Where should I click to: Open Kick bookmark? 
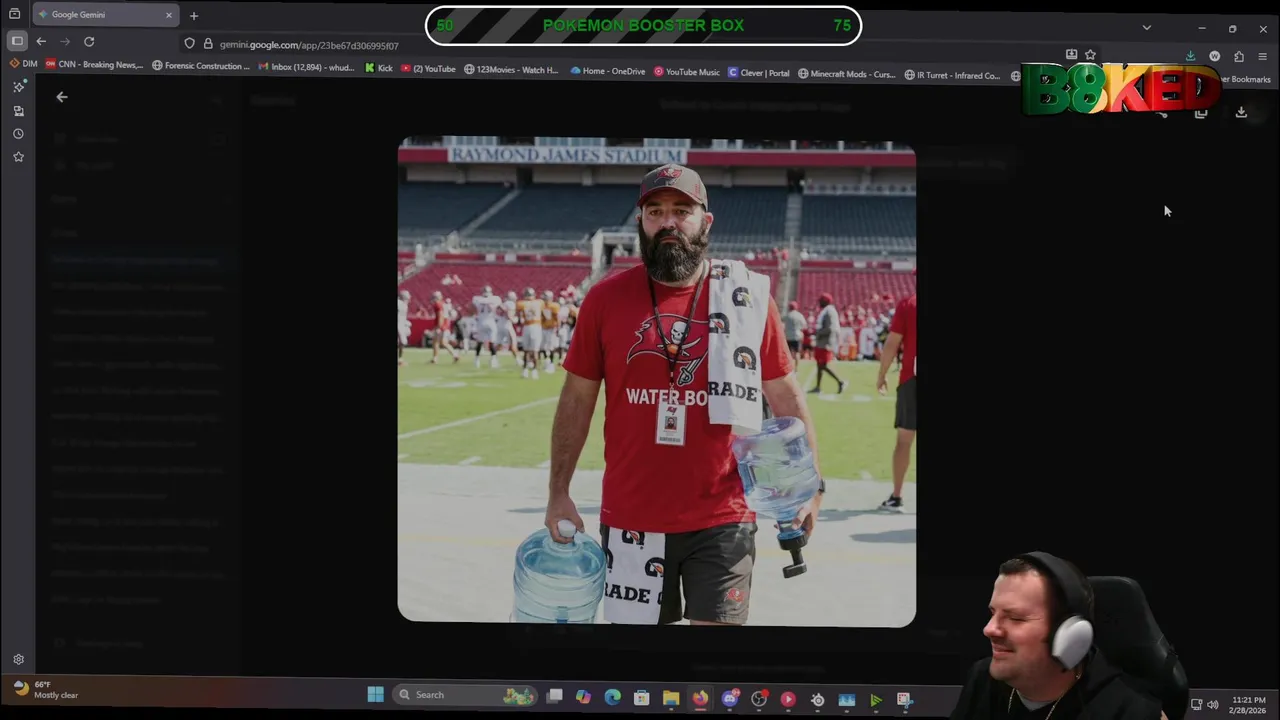[379, 68]
